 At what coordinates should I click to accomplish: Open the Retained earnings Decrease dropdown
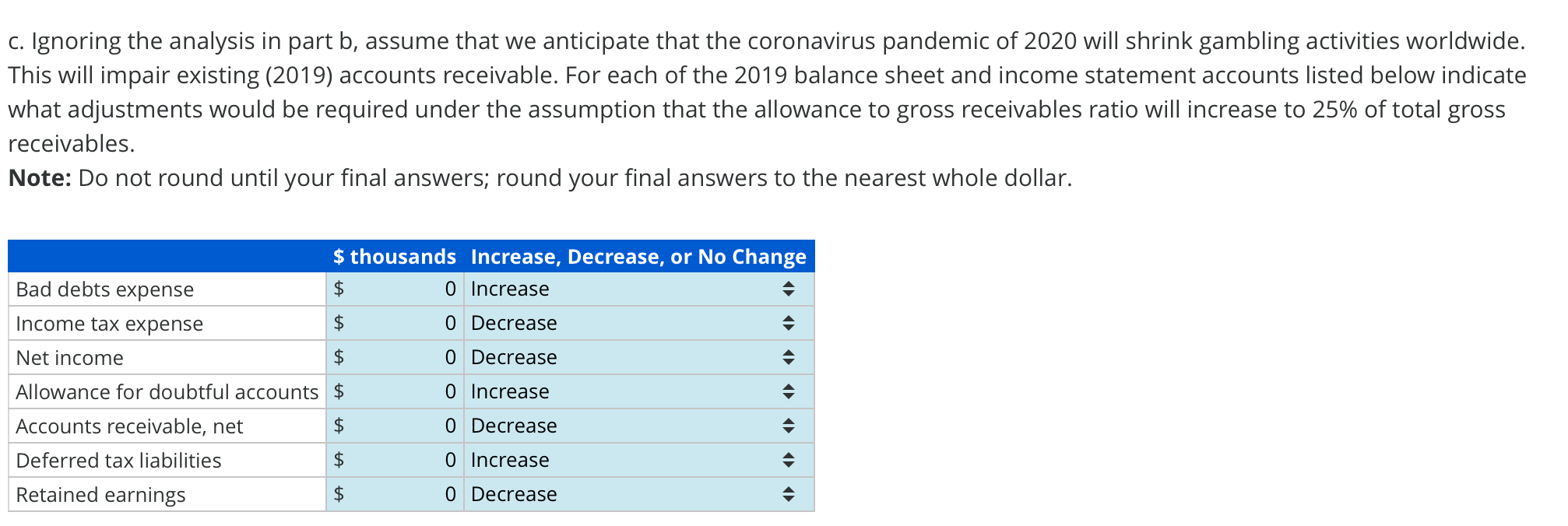[623, 494]
